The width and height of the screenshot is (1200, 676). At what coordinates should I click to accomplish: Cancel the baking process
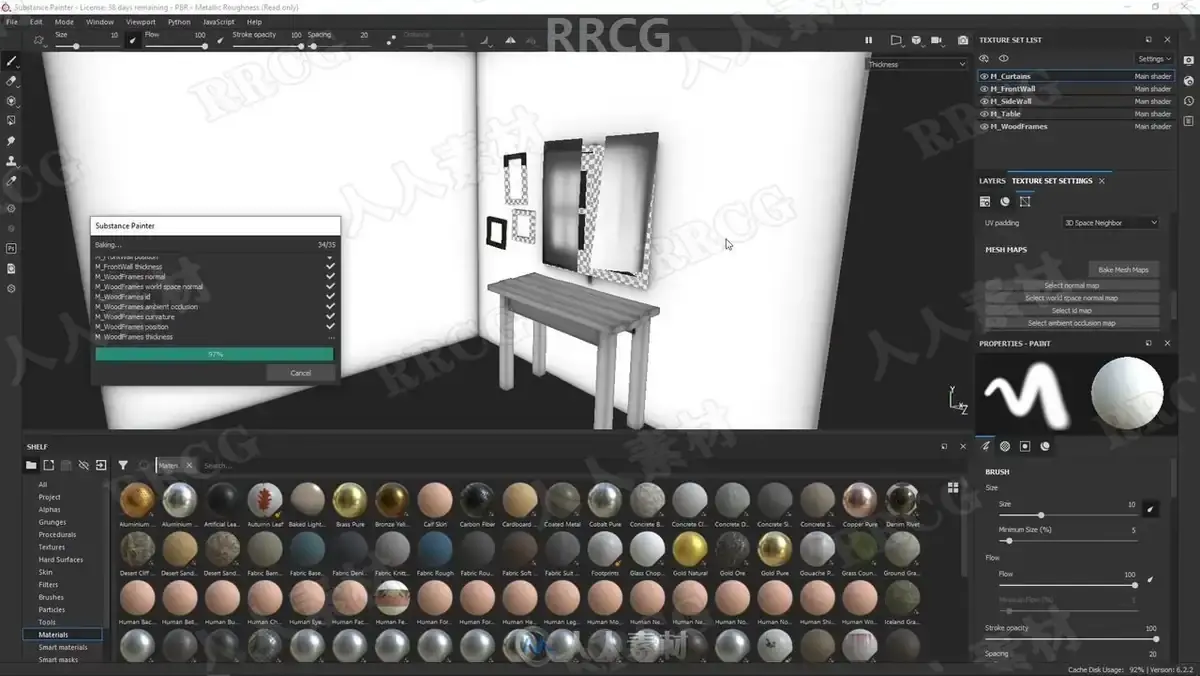tap(300, 373)
